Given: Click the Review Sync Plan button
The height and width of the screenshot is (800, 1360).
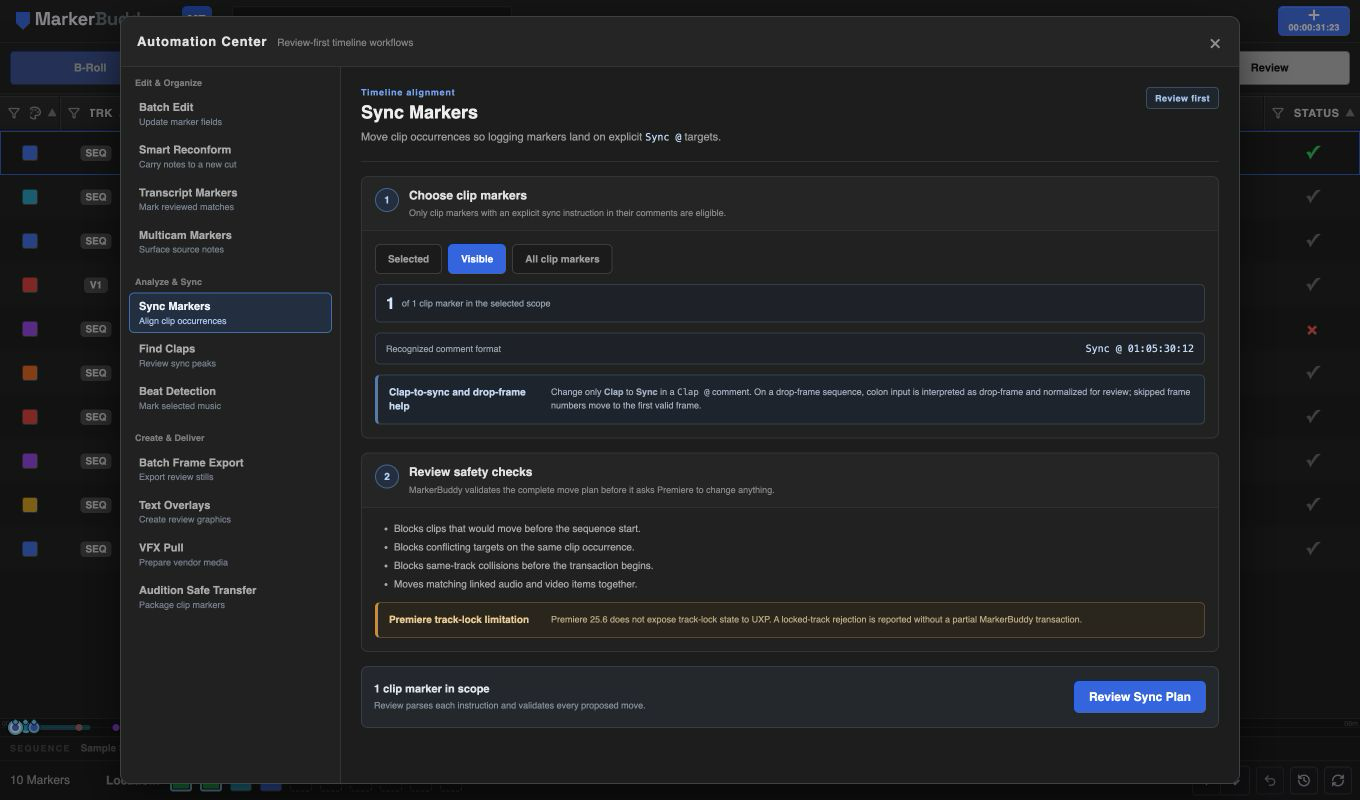Looking at the screenshot, I should [1139, 697].
